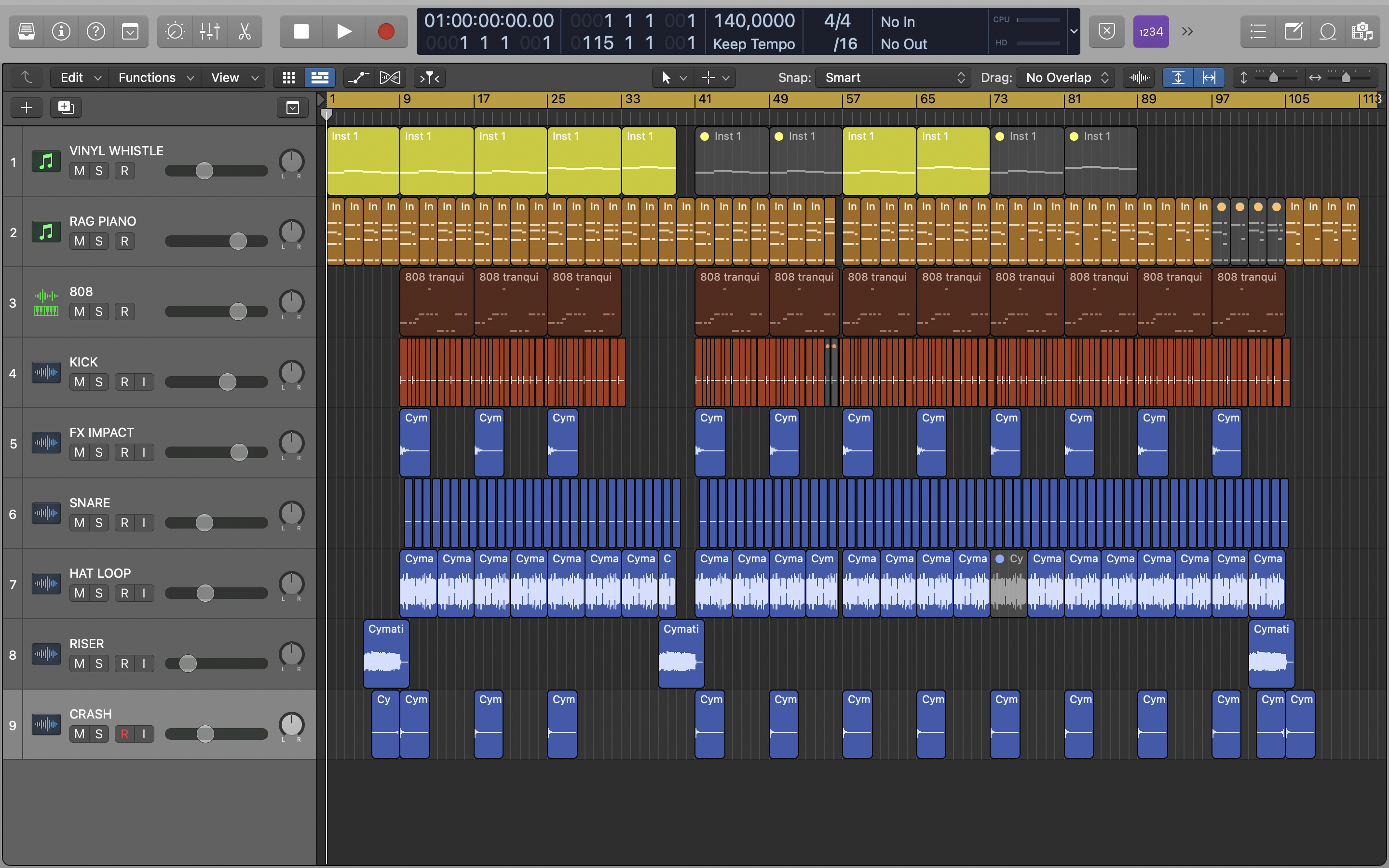Open the Library panel icon

tap(27, 31)
